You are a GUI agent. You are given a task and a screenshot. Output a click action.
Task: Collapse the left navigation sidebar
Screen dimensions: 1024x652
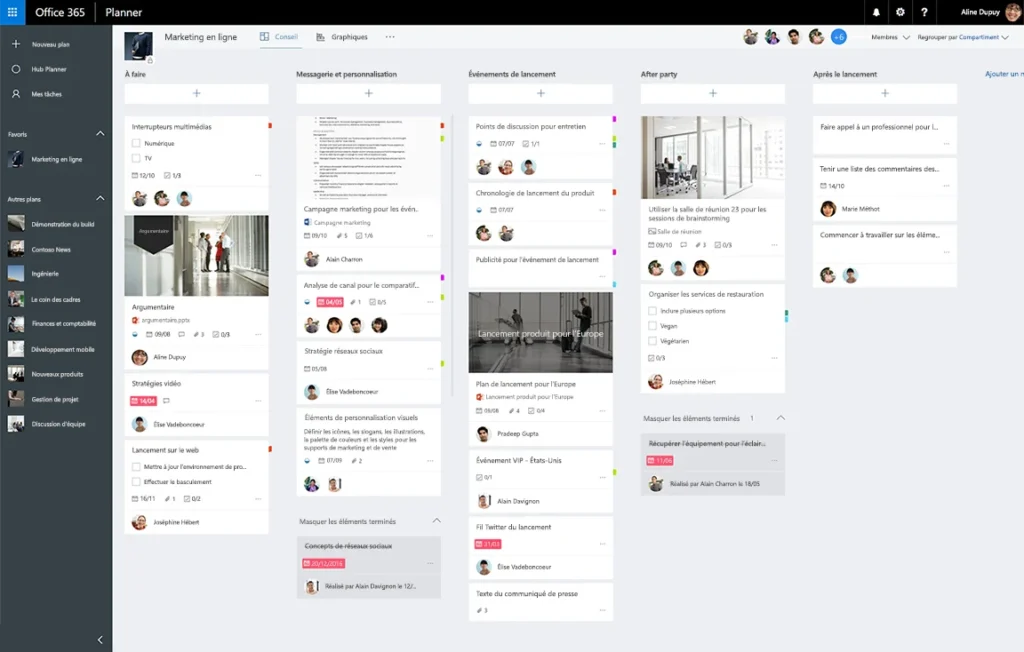100,640
